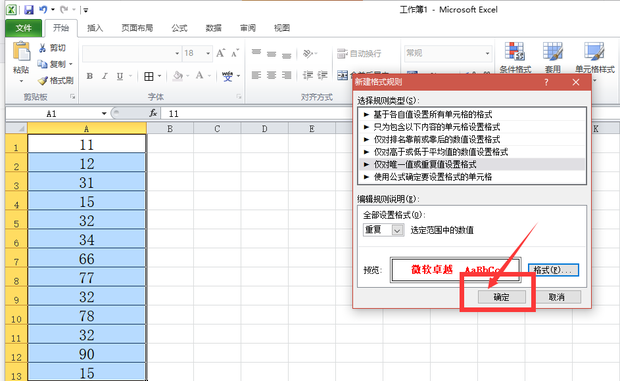Select rule 仅对高于或低于平均值的数值设置格式
Screen dimensions: 620x381
point(472,152)
